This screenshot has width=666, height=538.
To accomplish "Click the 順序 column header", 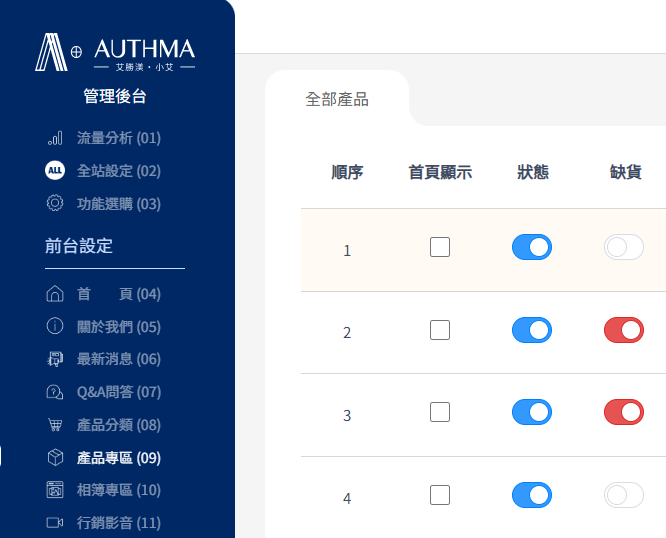I will coord(347,172).
